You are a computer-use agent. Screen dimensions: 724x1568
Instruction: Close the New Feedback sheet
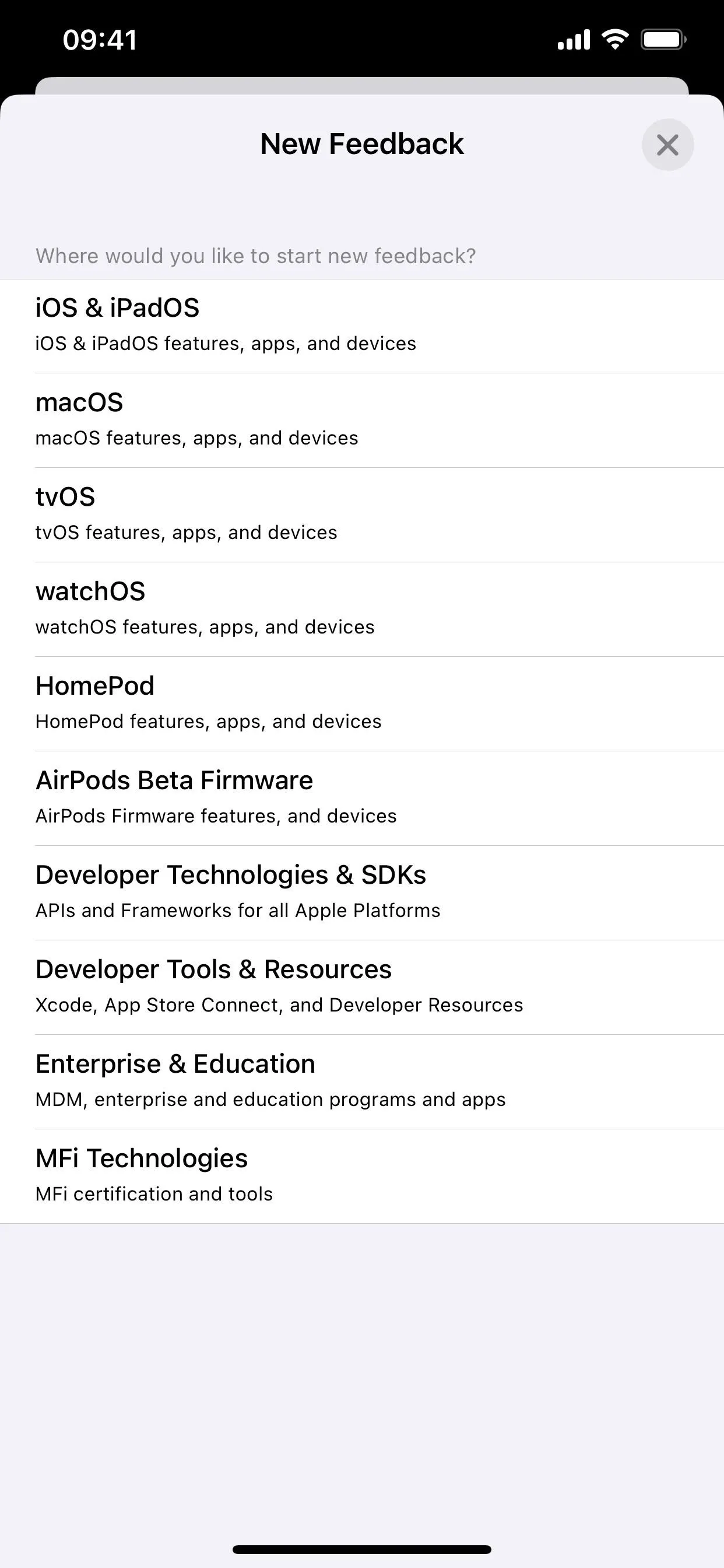click(x=667, y=145)
